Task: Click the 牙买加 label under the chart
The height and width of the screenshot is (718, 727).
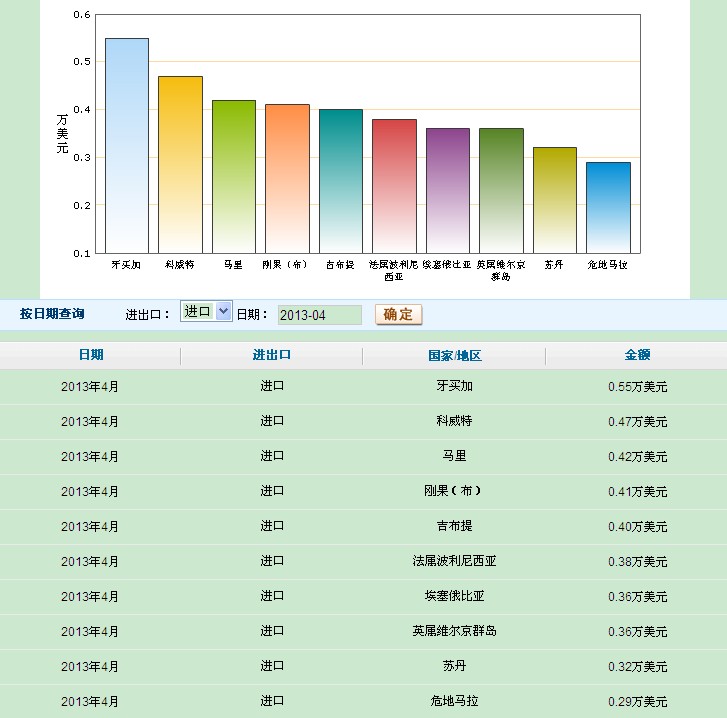Action: (126, 265)
